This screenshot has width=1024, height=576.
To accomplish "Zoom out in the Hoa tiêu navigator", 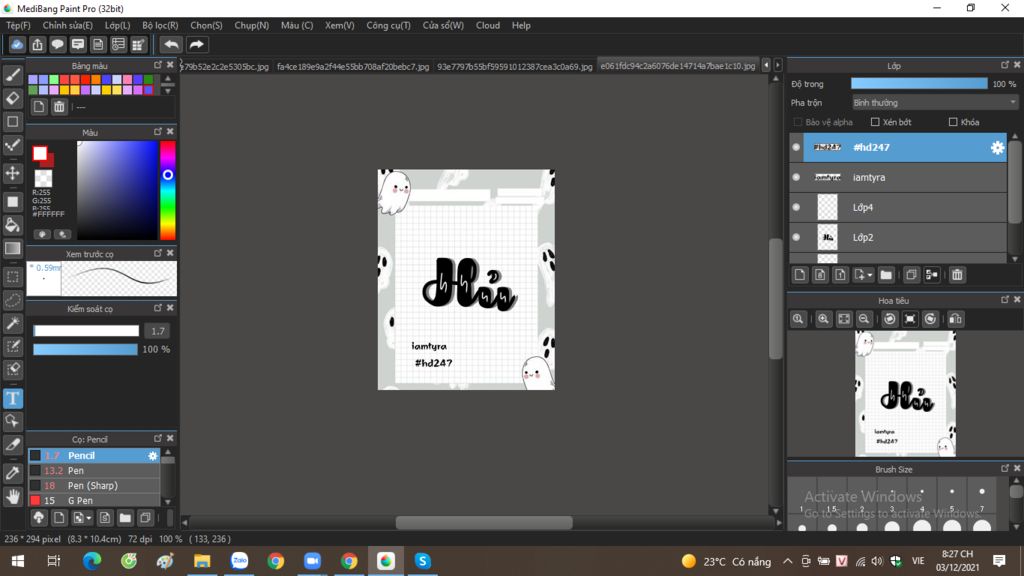I will [864, 319].
